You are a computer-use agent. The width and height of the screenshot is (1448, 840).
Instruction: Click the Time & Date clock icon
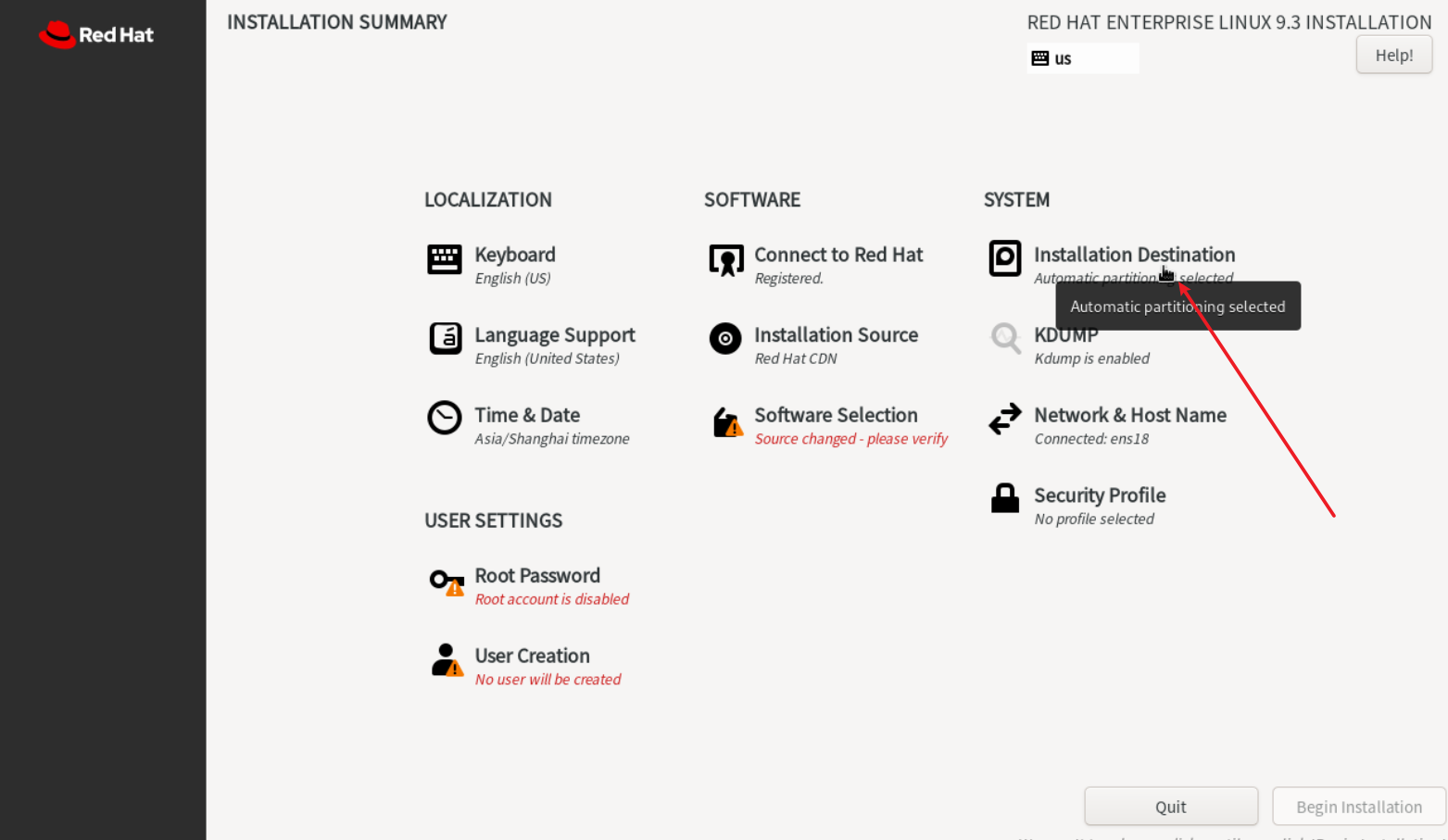[445, 418]
